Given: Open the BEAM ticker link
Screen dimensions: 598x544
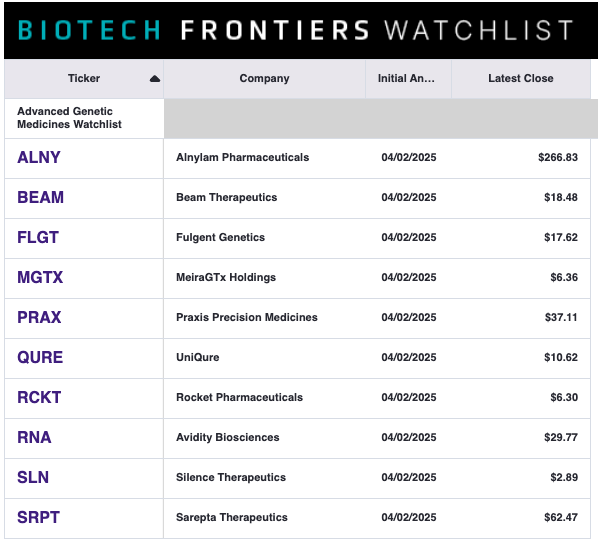Looking at the screenshot, I should 40,198.
